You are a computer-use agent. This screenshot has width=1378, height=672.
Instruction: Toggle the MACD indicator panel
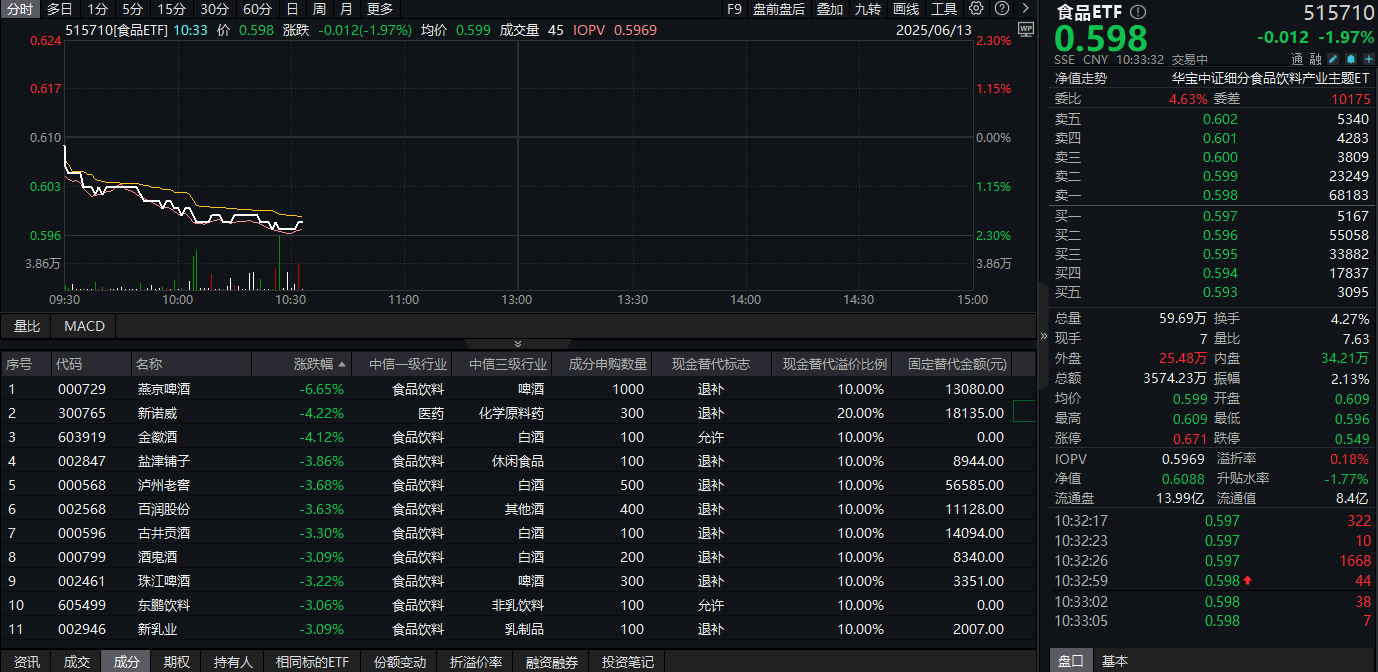coord(83,326)
